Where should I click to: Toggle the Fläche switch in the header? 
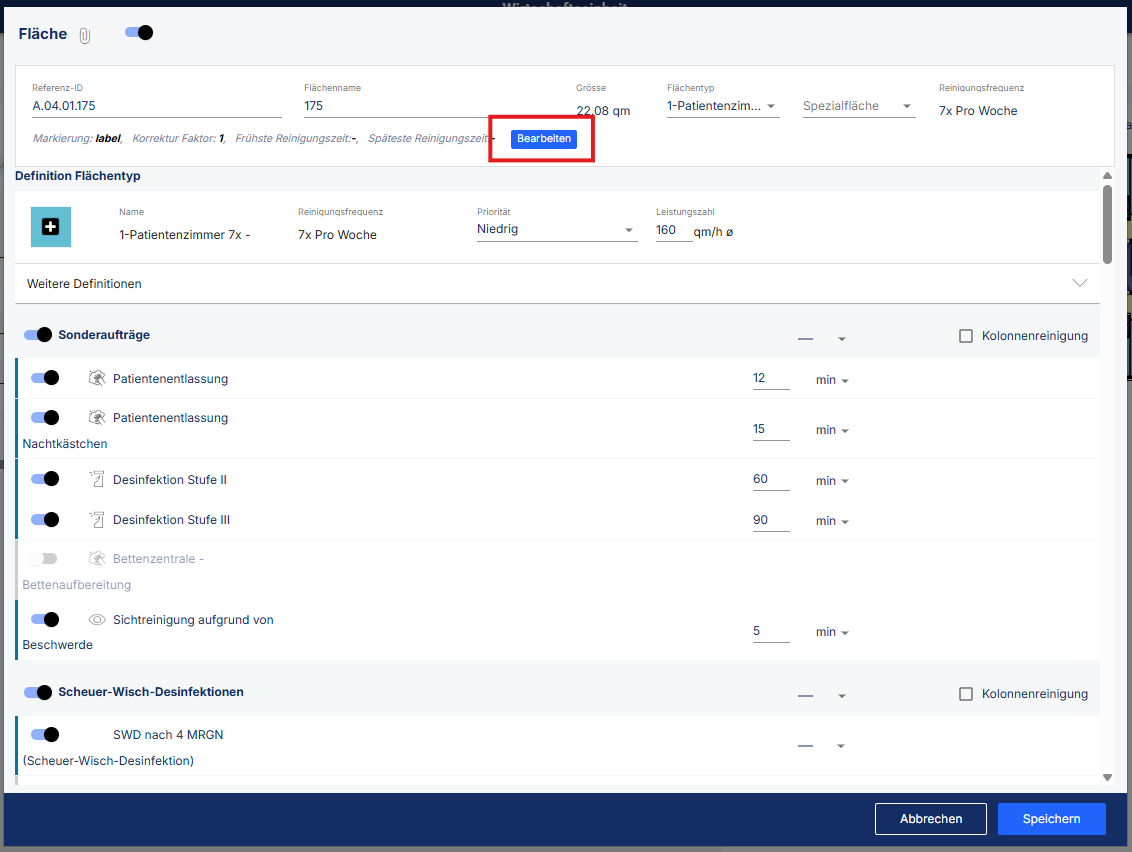click(x=139, y=33)
